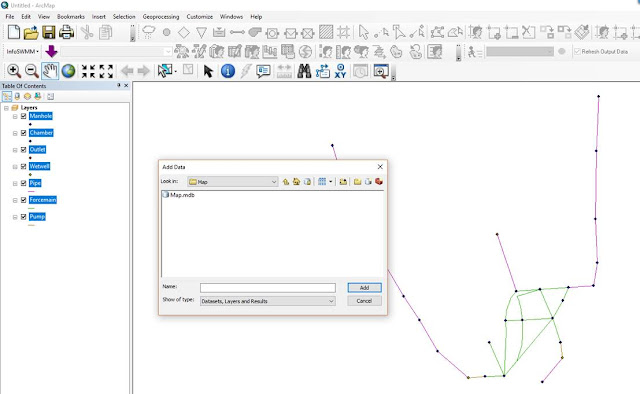
Task: Uncheck the Chamber layer checkbox
Action: pos(24,133)
